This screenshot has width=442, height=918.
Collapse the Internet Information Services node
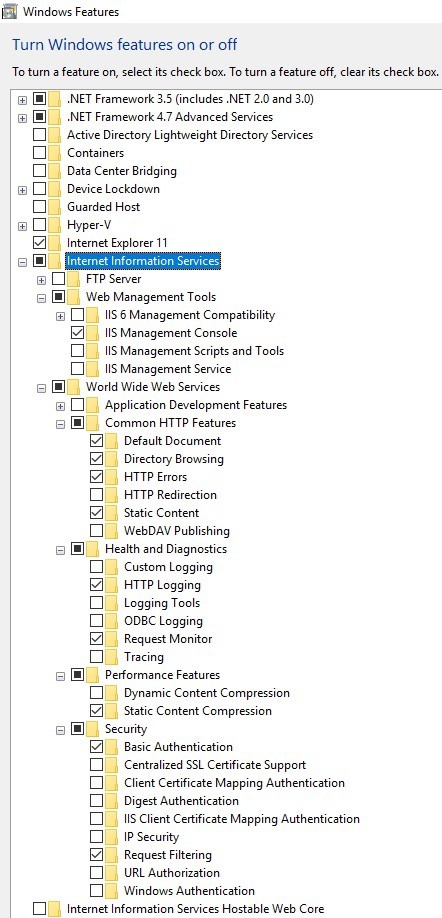coord(22,262)
